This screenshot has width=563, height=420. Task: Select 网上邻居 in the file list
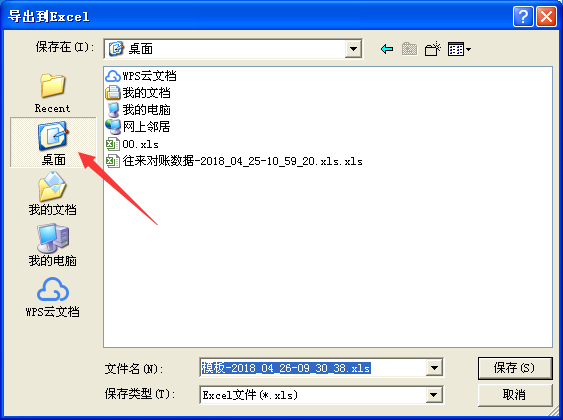pyautogui.click(x=138, y=127)
